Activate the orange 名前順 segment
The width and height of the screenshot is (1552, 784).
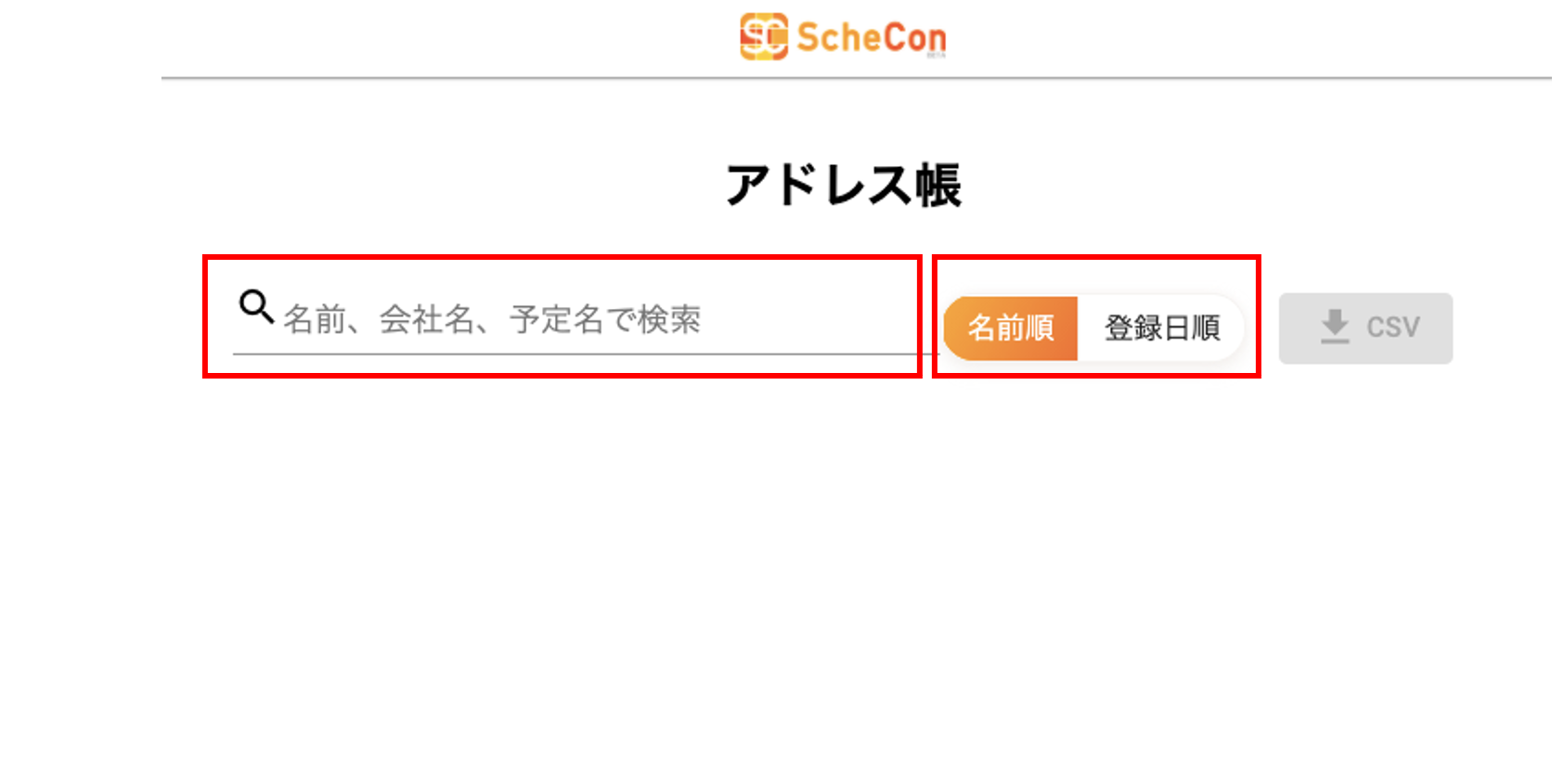pos(1011,328)
